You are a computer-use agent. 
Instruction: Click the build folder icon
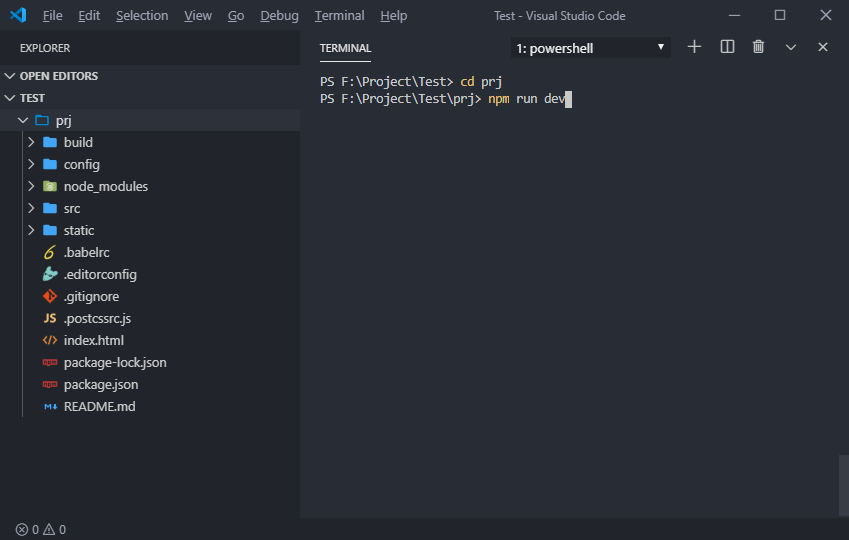(x=50, y=142)
